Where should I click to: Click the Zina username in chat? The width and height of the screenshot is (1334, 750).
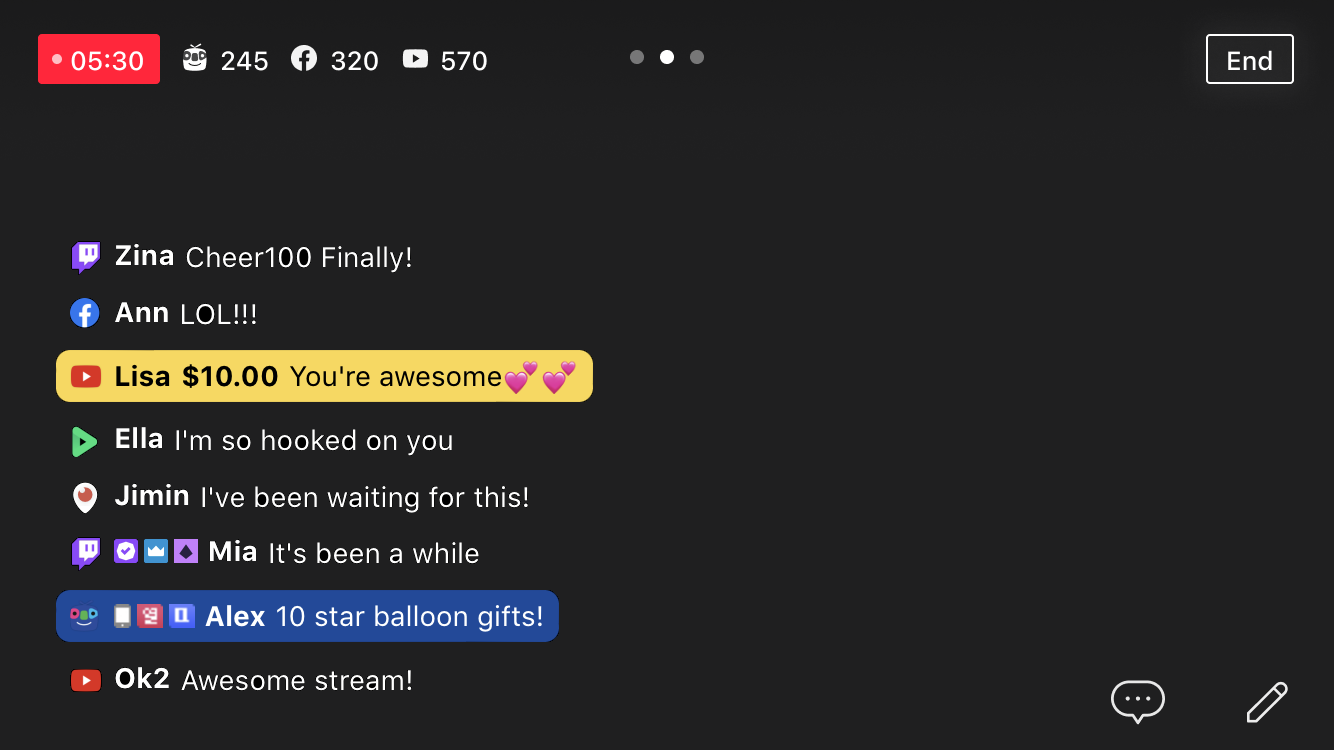(x=144, y=256)
